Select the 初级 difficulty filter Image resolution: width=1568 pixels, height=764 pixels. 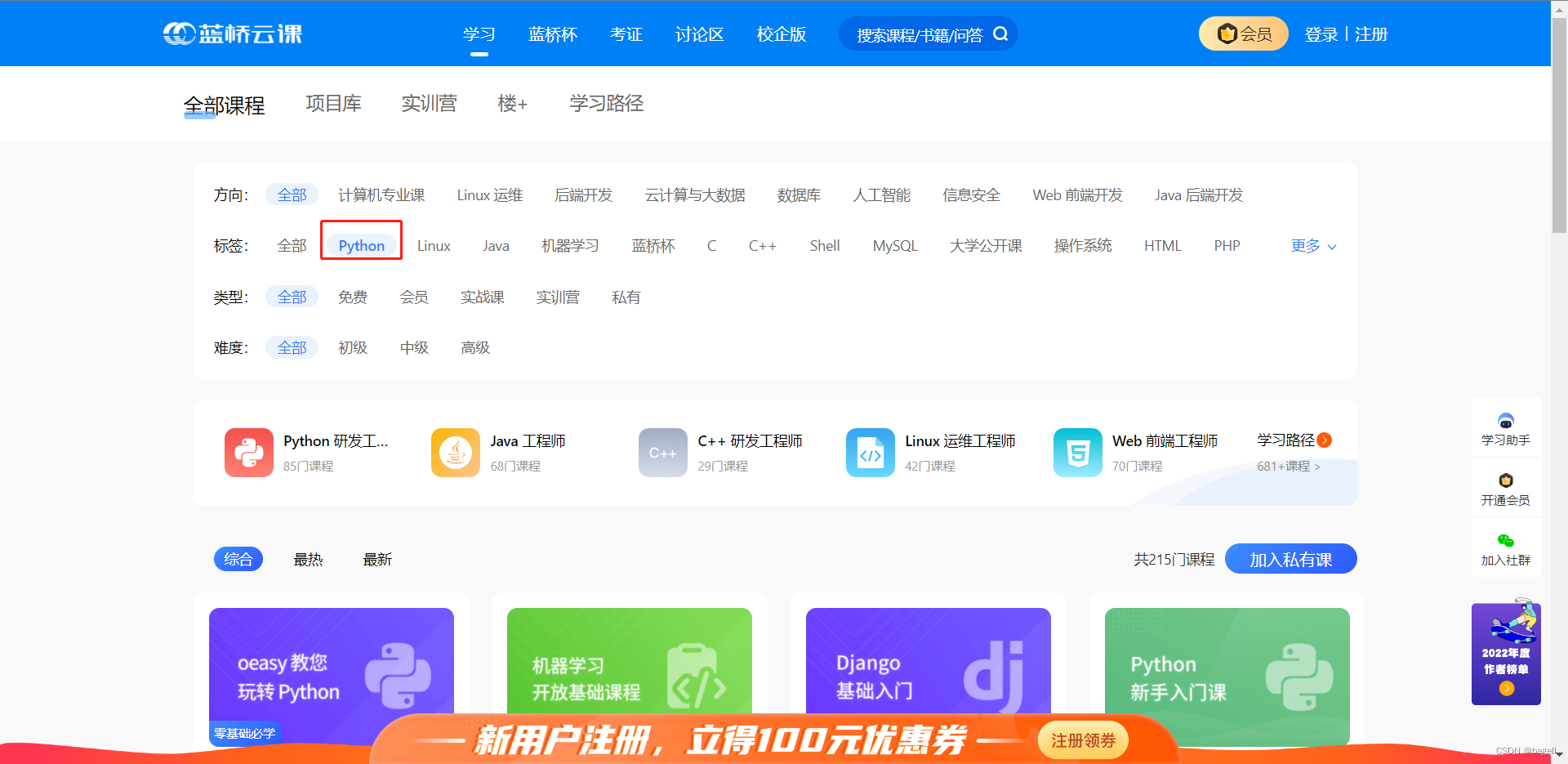(353, 348)
